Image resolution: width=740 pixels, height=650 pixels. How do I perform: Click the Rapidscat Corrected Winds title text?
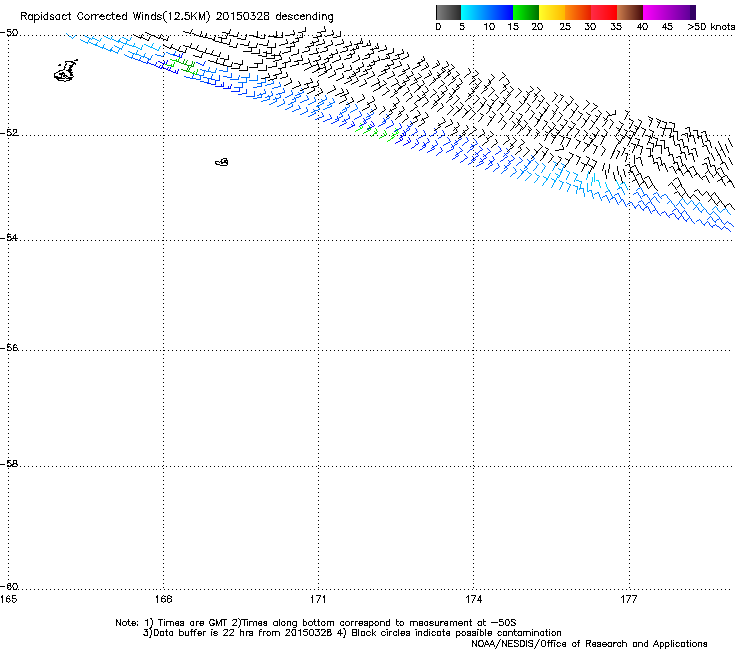point(177,17)
